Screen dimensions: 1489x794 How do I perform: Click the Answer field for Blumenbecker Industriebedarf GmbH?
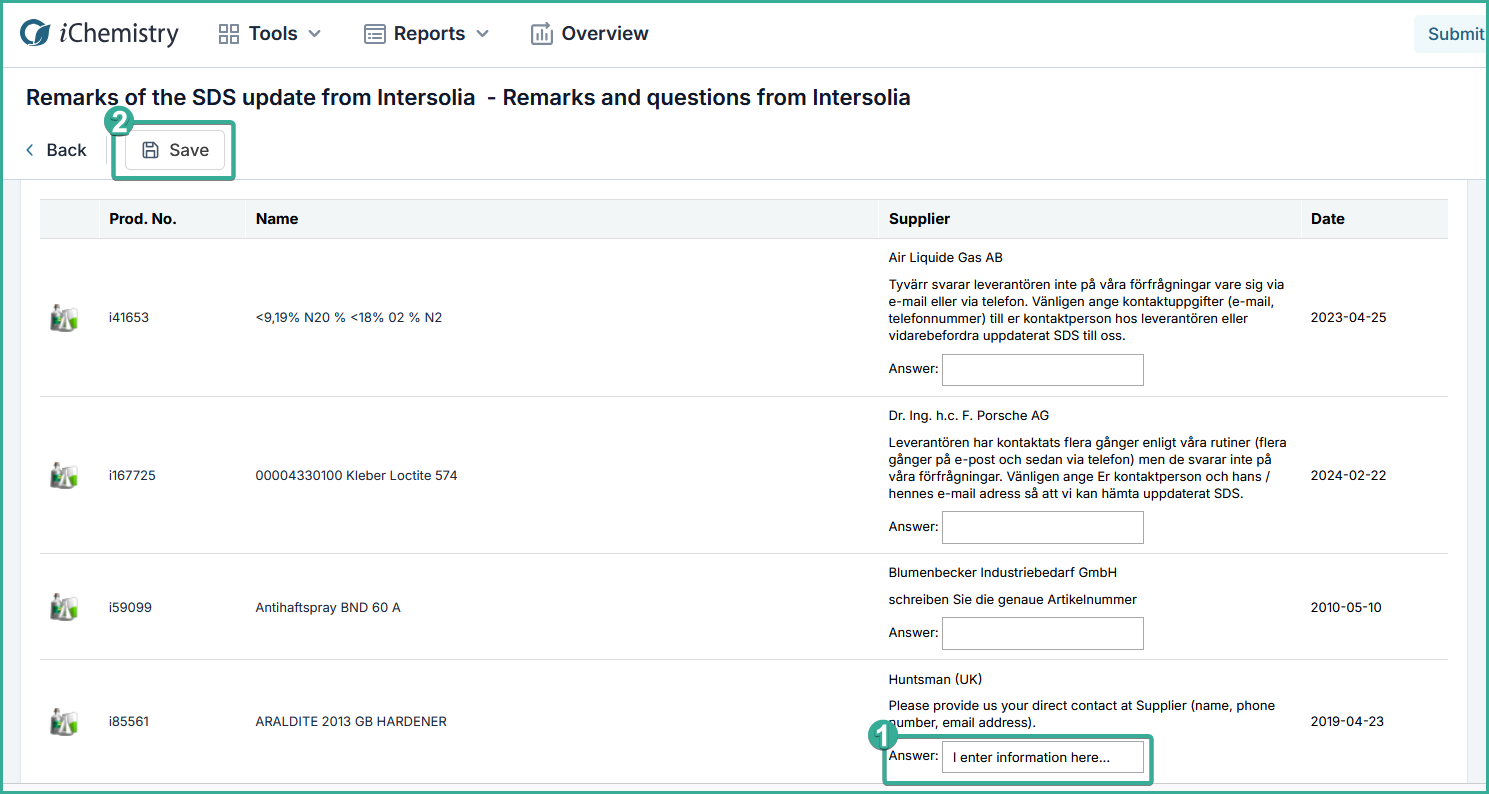tap(1043, 633)
